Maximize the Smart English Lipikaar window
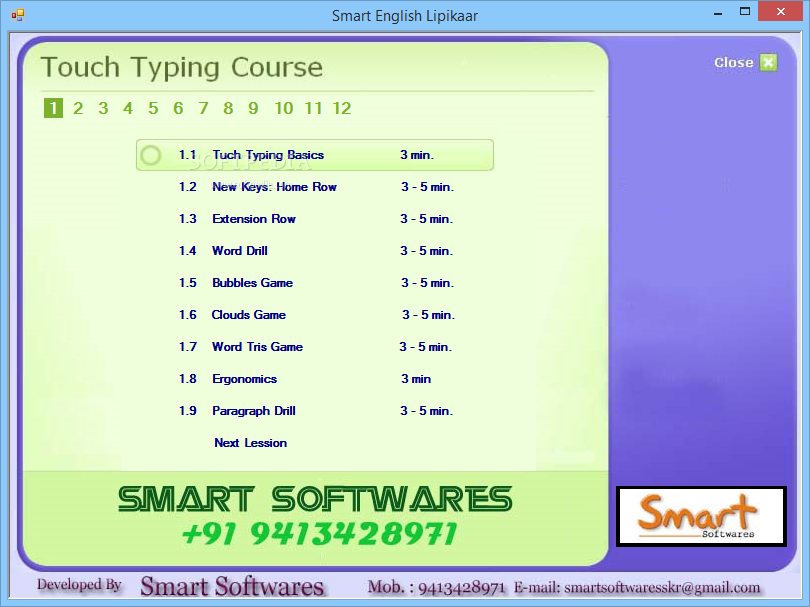810x607 pixels. click(744, 12)
